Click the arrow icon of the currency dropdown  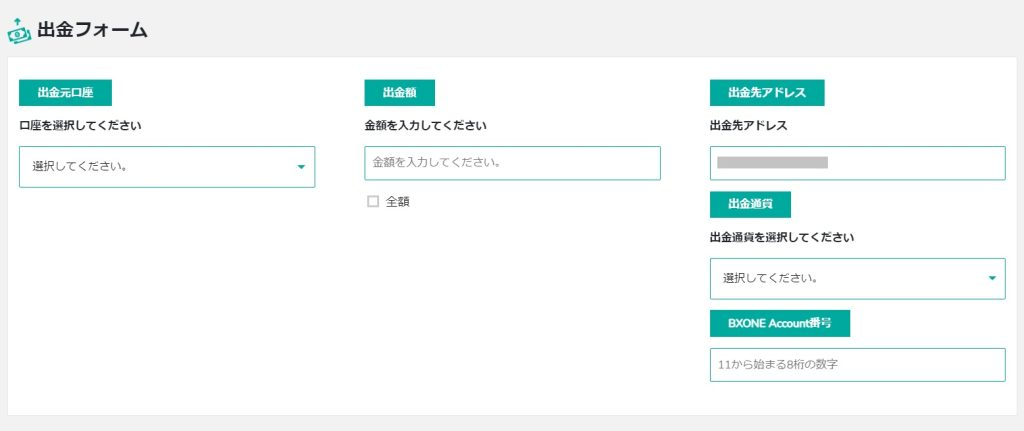992,278
